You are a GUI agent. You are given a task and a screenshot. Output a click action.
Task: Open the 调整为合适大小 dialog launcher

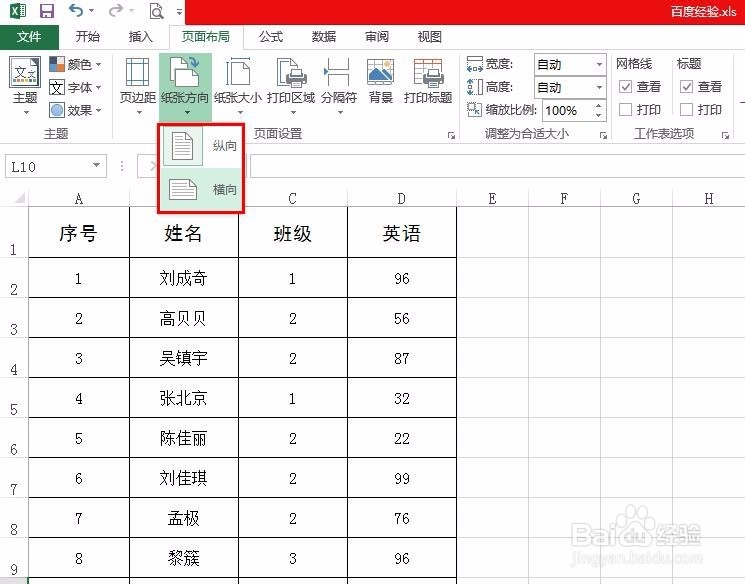pos(603,135)
